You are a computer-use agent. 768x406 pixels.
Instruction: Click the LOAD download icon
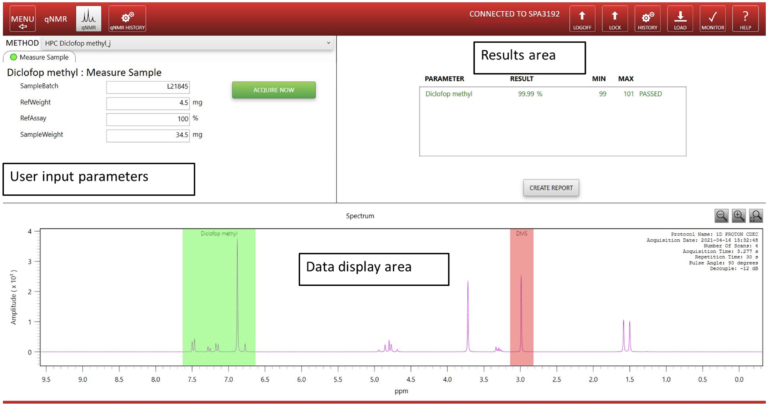coord(680,19)
